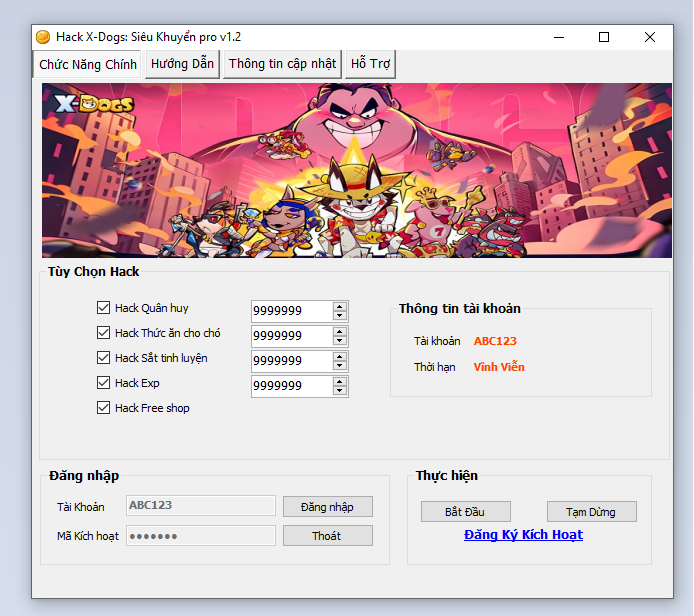This screenshot has height=616, width=694.
Task: Toggle the Hack Quân huy checkbox
Action: pyautogui.click(x=103, y=308)
